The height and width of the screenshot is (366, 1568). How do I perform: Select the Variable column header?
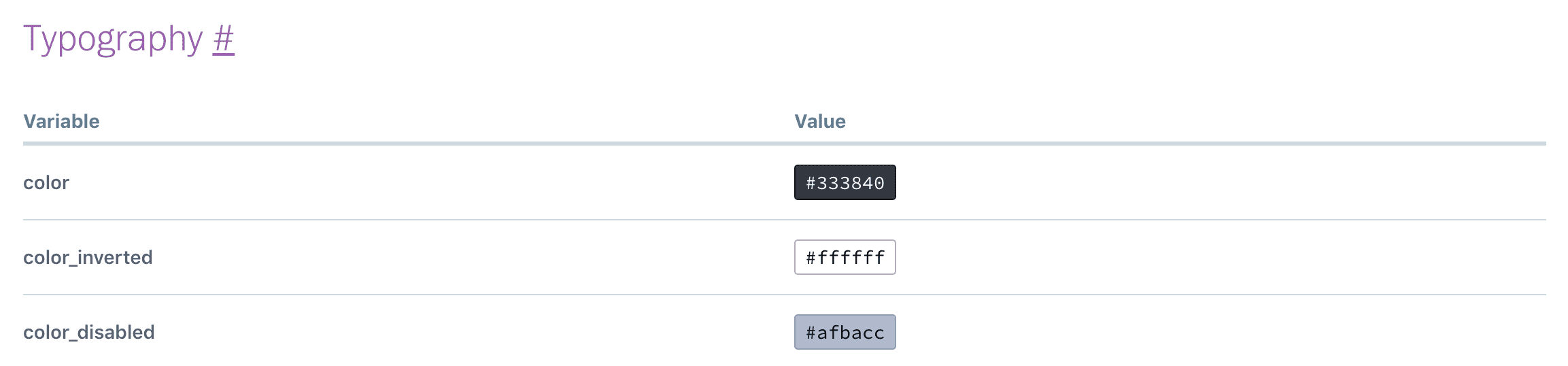coord(61,121)
